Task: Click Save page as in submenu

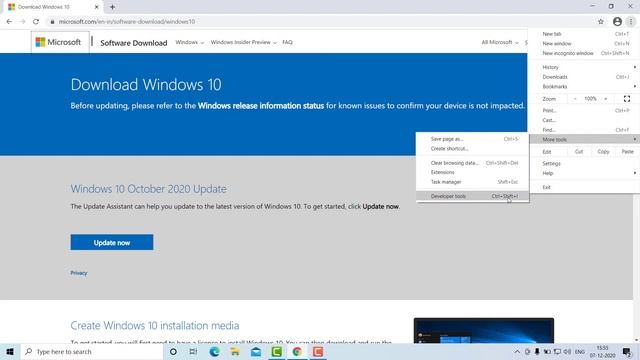Action: pyautogui.click(x=473, y=139)
